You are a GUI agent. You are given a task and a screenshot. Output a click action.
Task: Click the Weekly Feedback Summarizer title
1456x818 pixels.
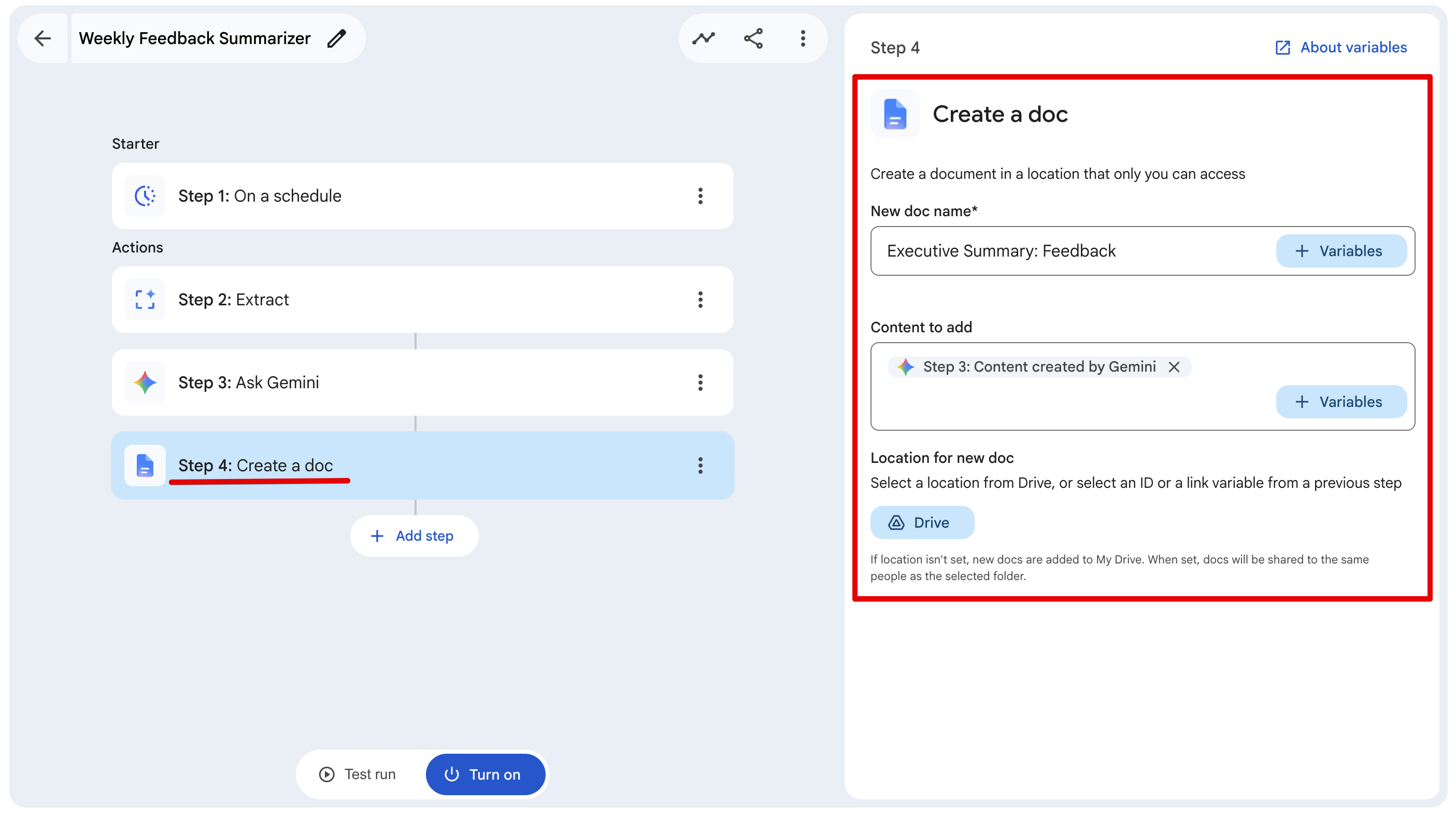click(x=194, y=38)
